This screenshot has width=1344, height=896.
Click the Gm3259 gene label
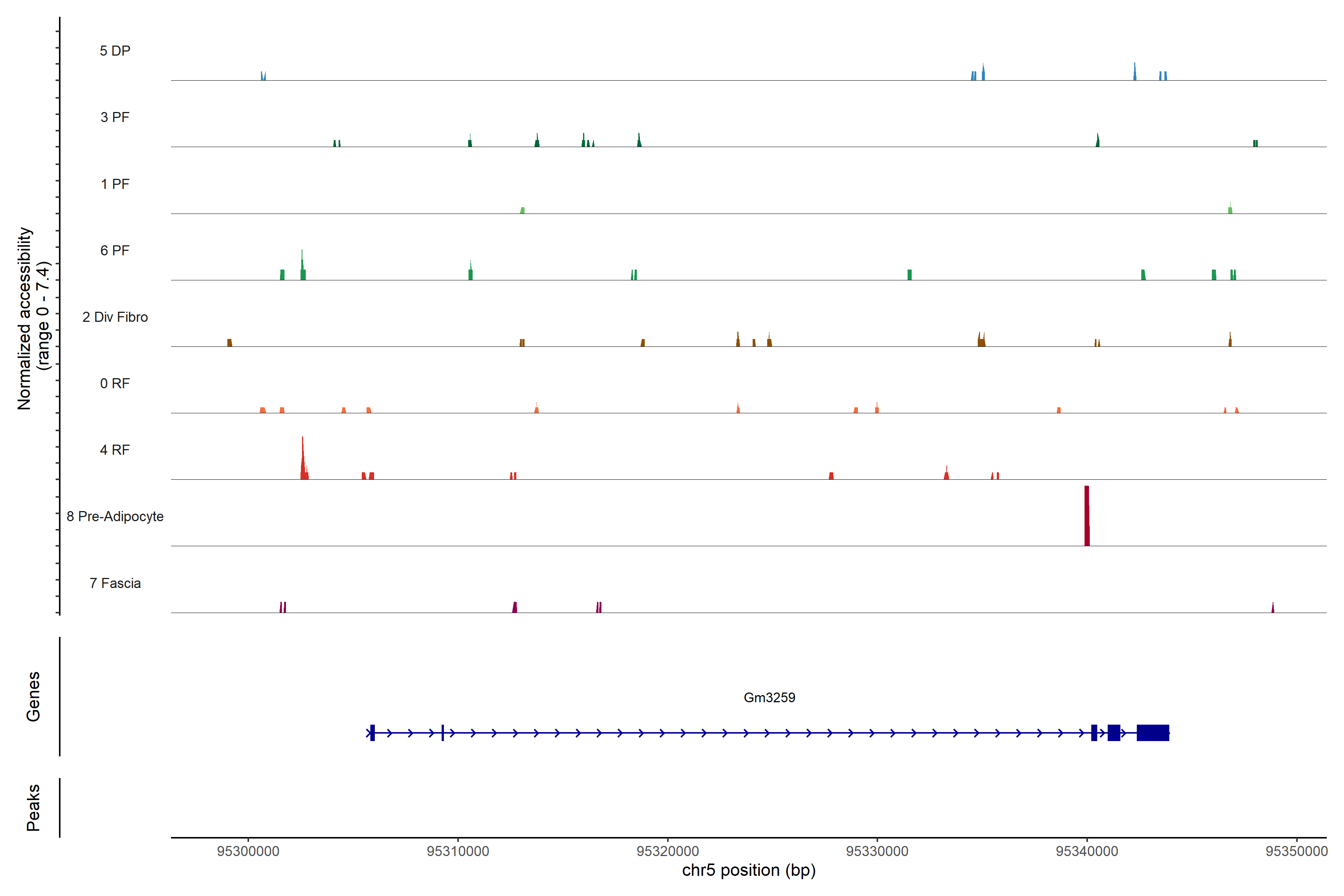point(769,697)
